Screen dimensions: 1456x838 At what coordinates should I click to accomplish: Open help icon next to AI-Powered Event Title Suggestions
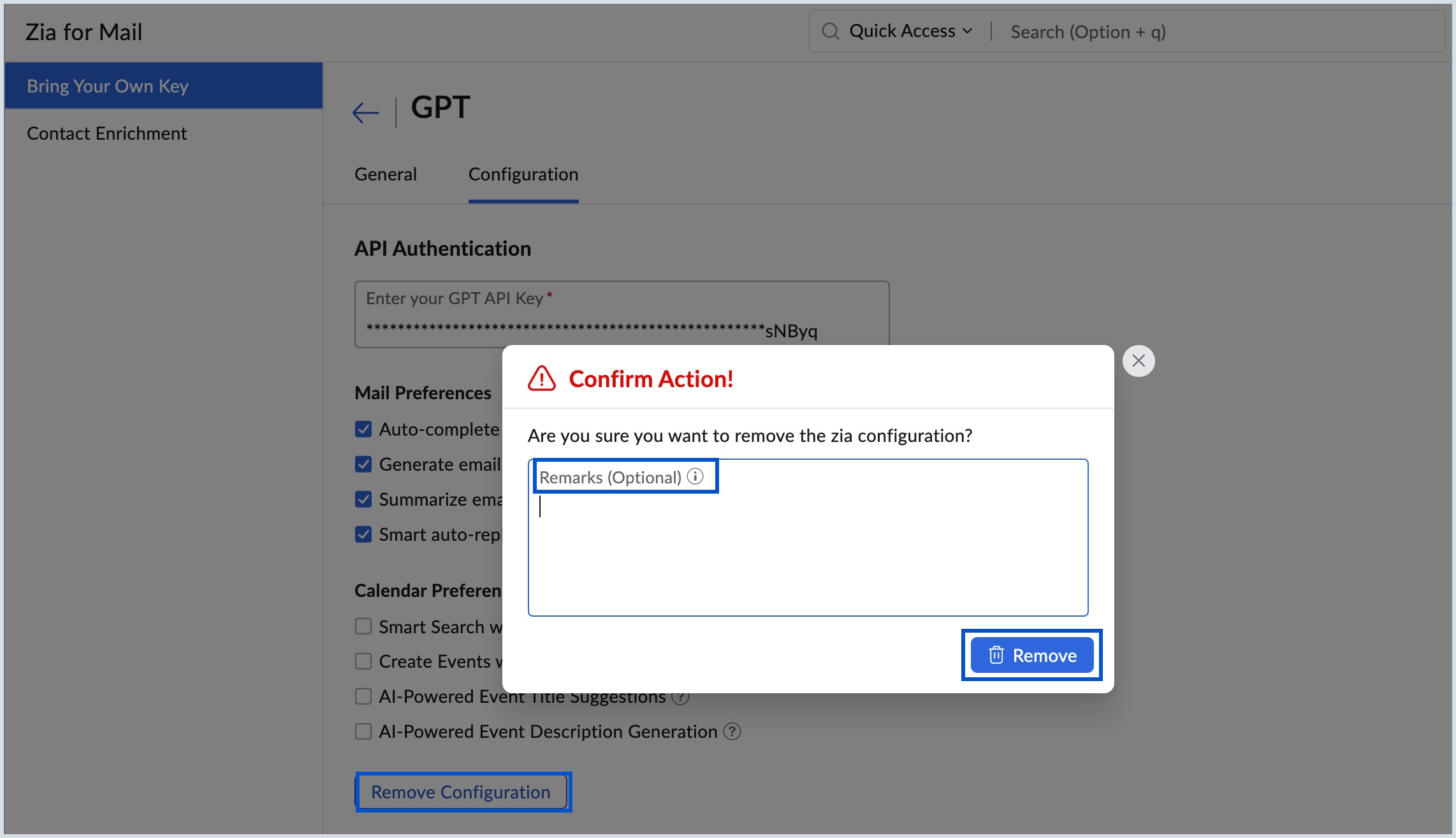click(x=681, y=696)
